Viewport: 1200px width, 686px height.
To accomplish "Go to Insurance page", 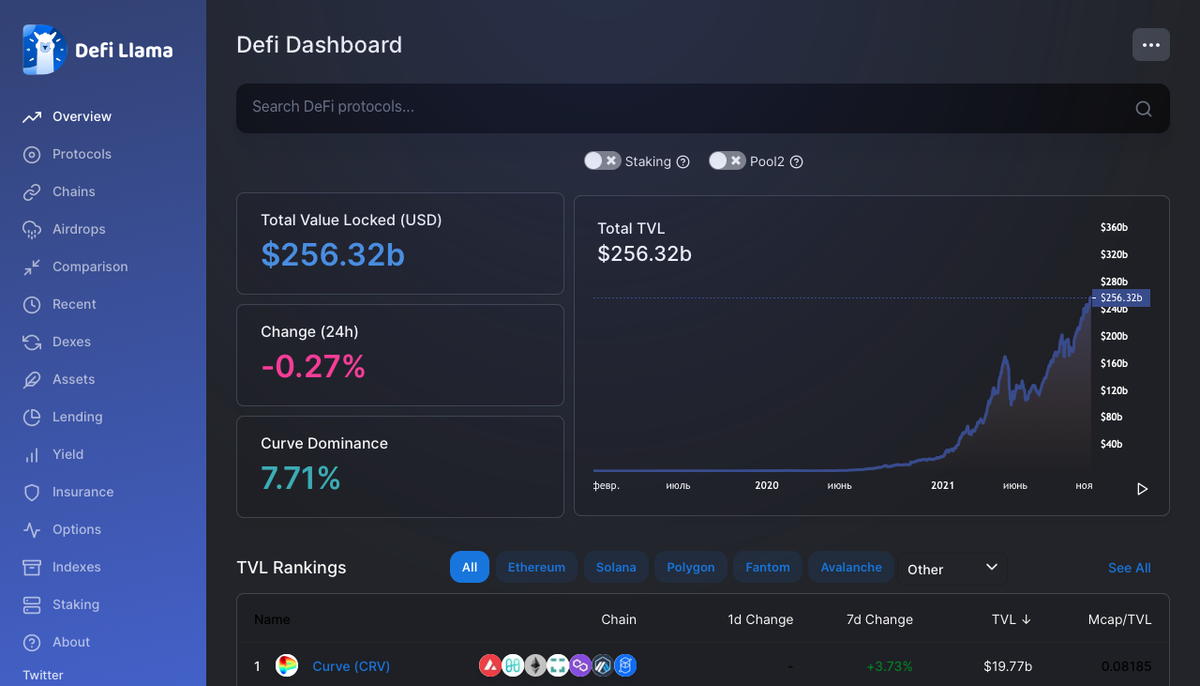I will click(x=83, y=492).
